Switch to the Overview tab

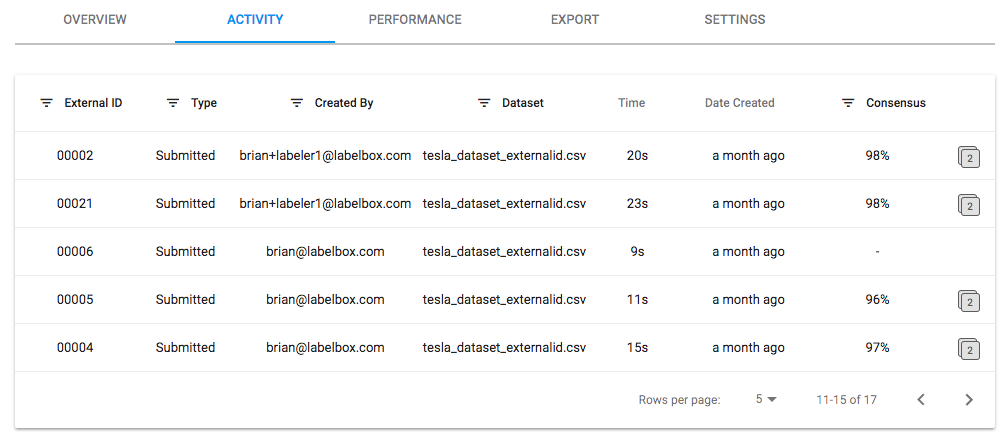click(95, 20)
